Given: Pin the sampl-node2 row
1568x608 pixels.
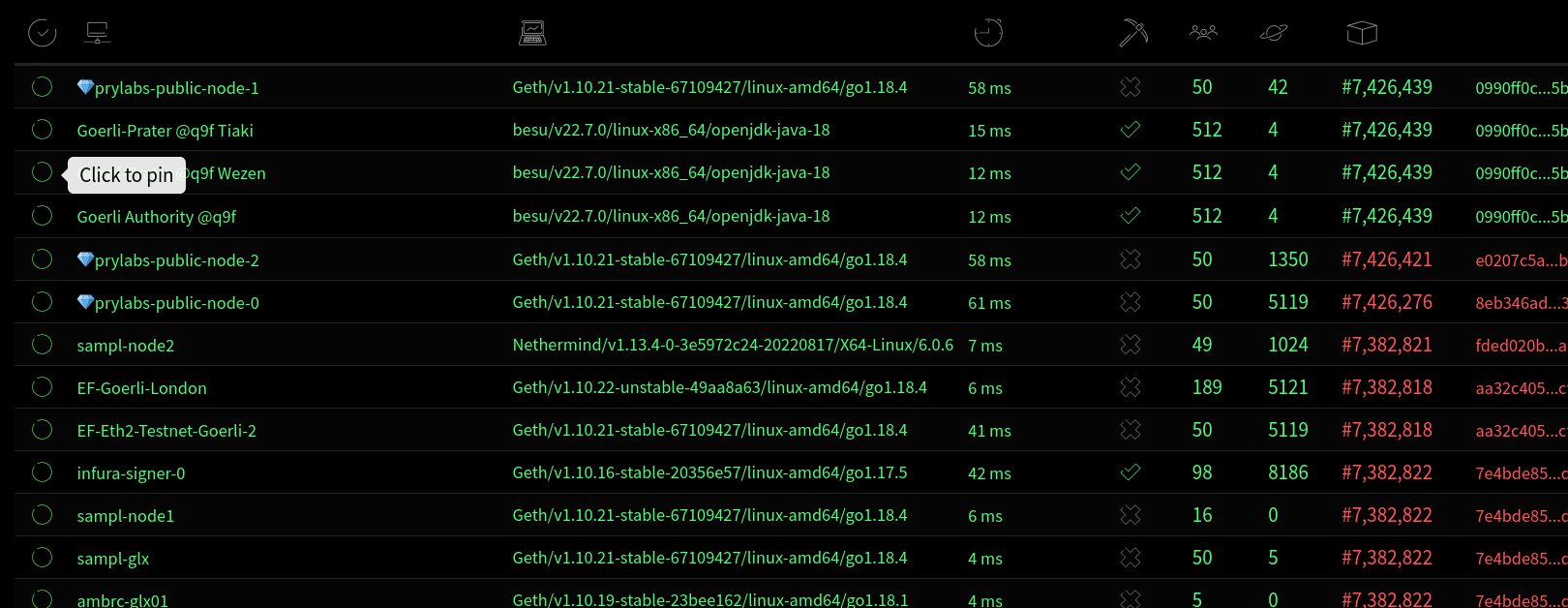Looking at the screenshot, I should pos(42,345).
